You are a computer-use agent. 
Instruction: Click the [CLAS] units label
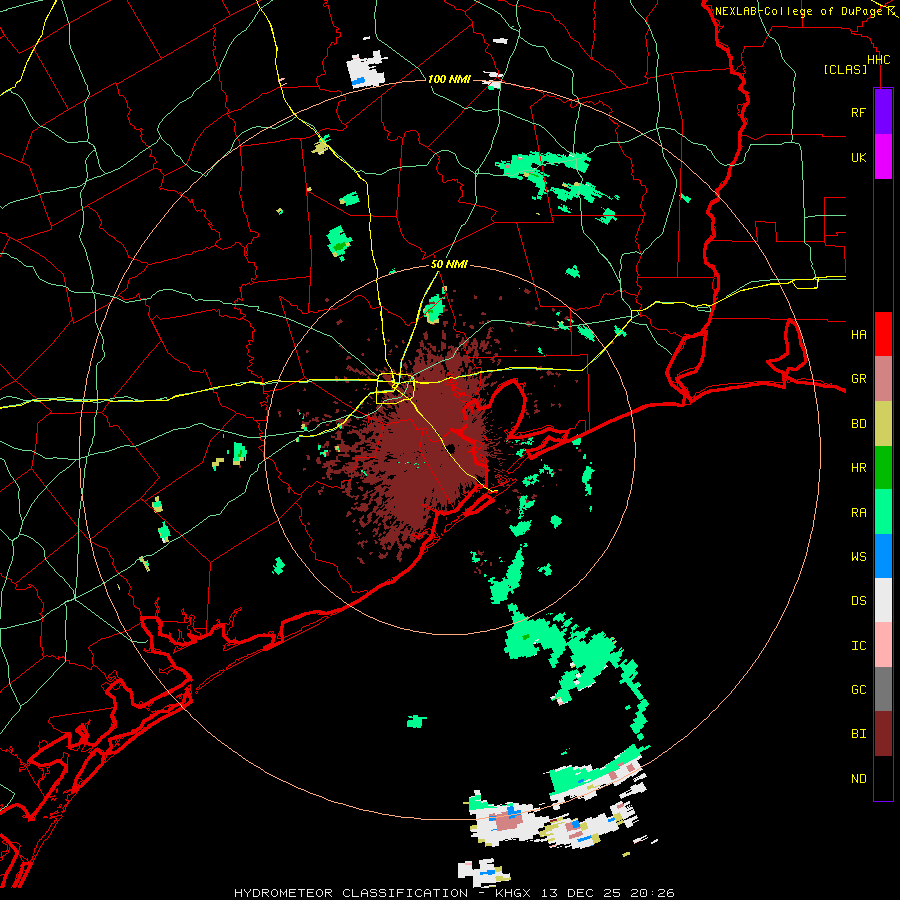coord(845,70)
